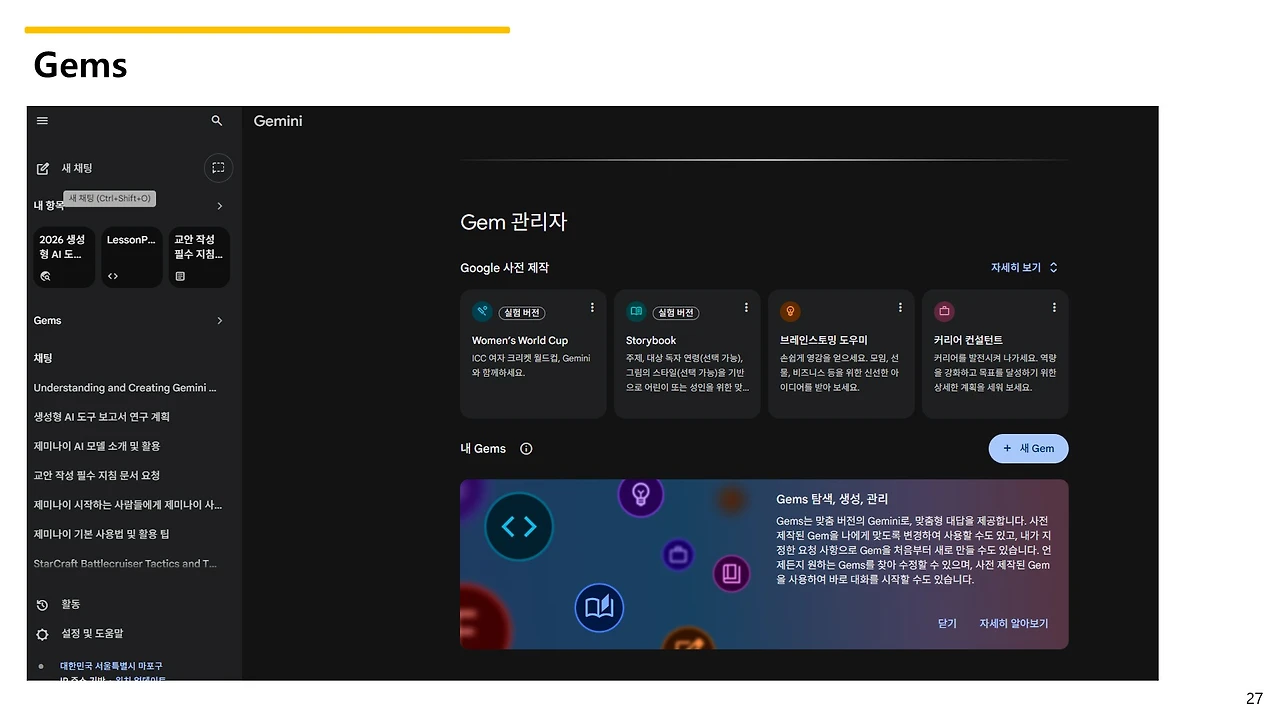Click the 자세히 알아보기 link

(1012, 623)
